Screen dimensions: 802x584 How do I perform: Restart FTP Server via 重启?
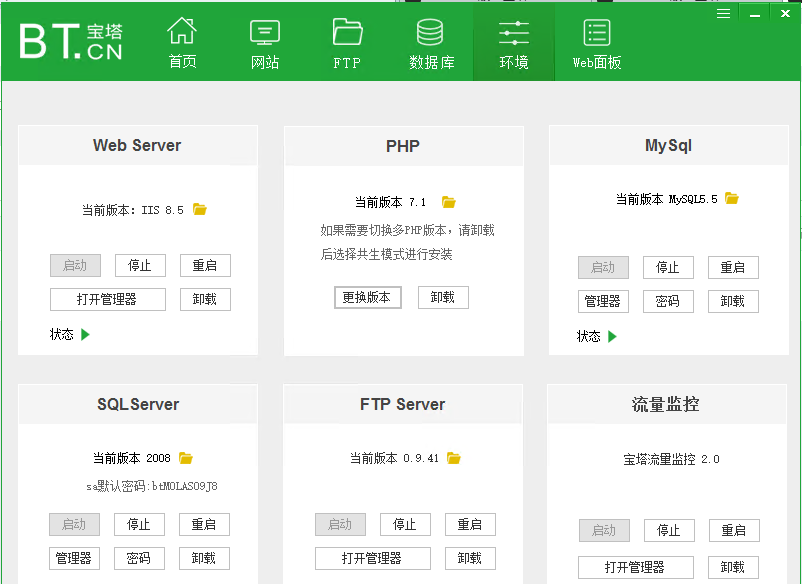click(470, 524)
